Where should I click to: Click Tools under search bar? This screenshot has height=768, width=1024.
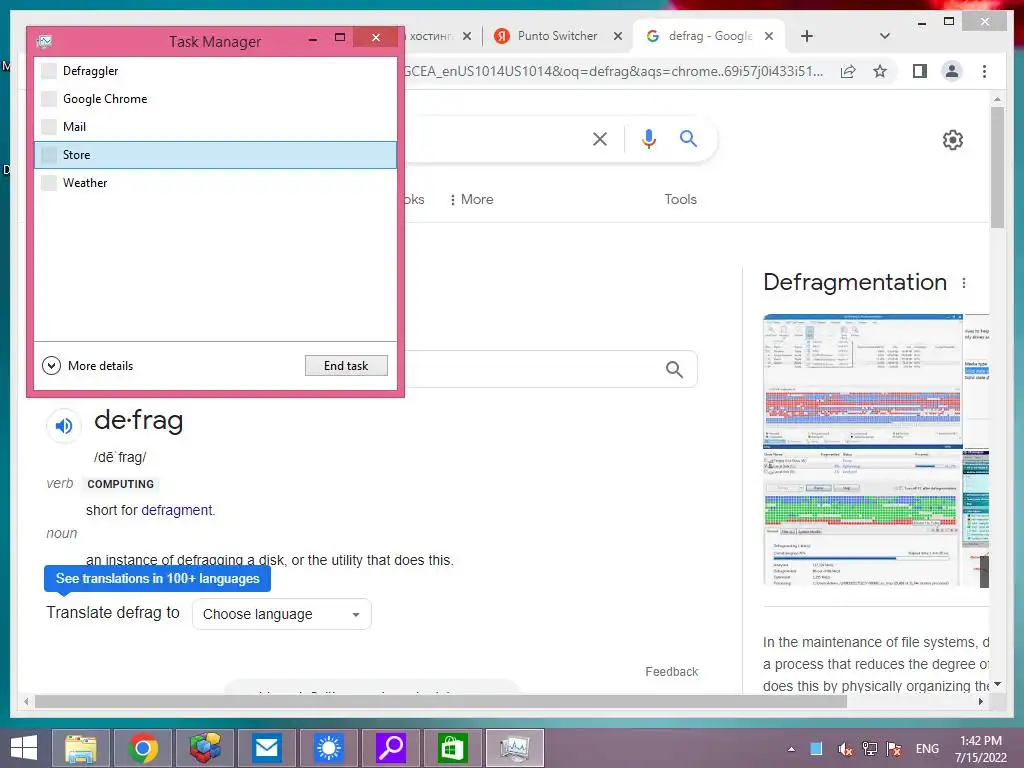680,199
